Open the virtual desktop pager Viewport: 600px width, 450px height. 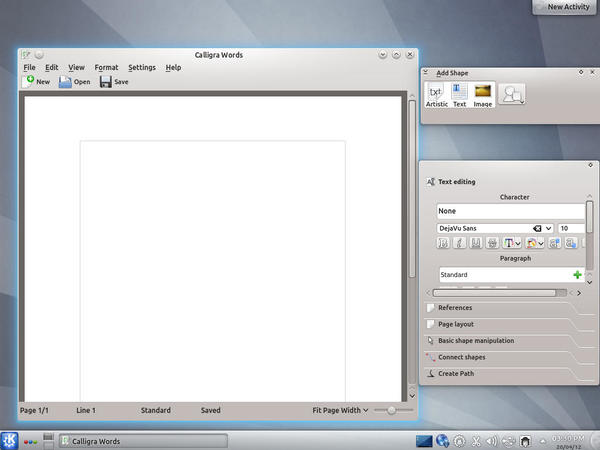48,441
